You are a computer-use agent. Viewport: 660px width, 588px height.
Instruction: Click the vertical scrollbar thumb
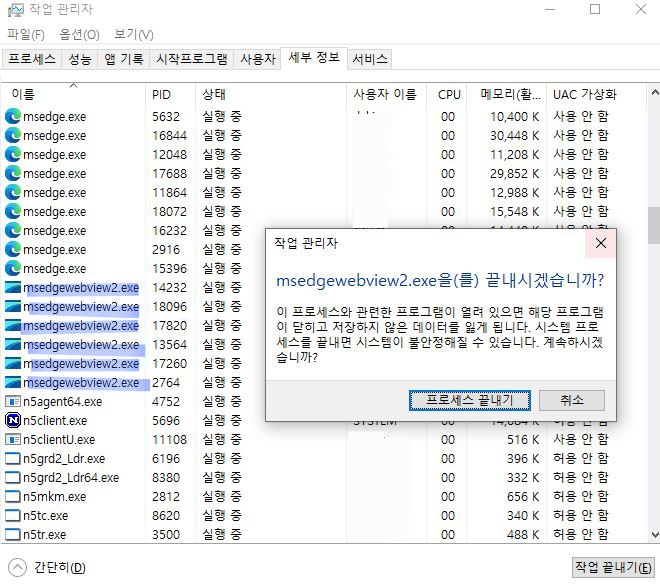click(654, 226)
